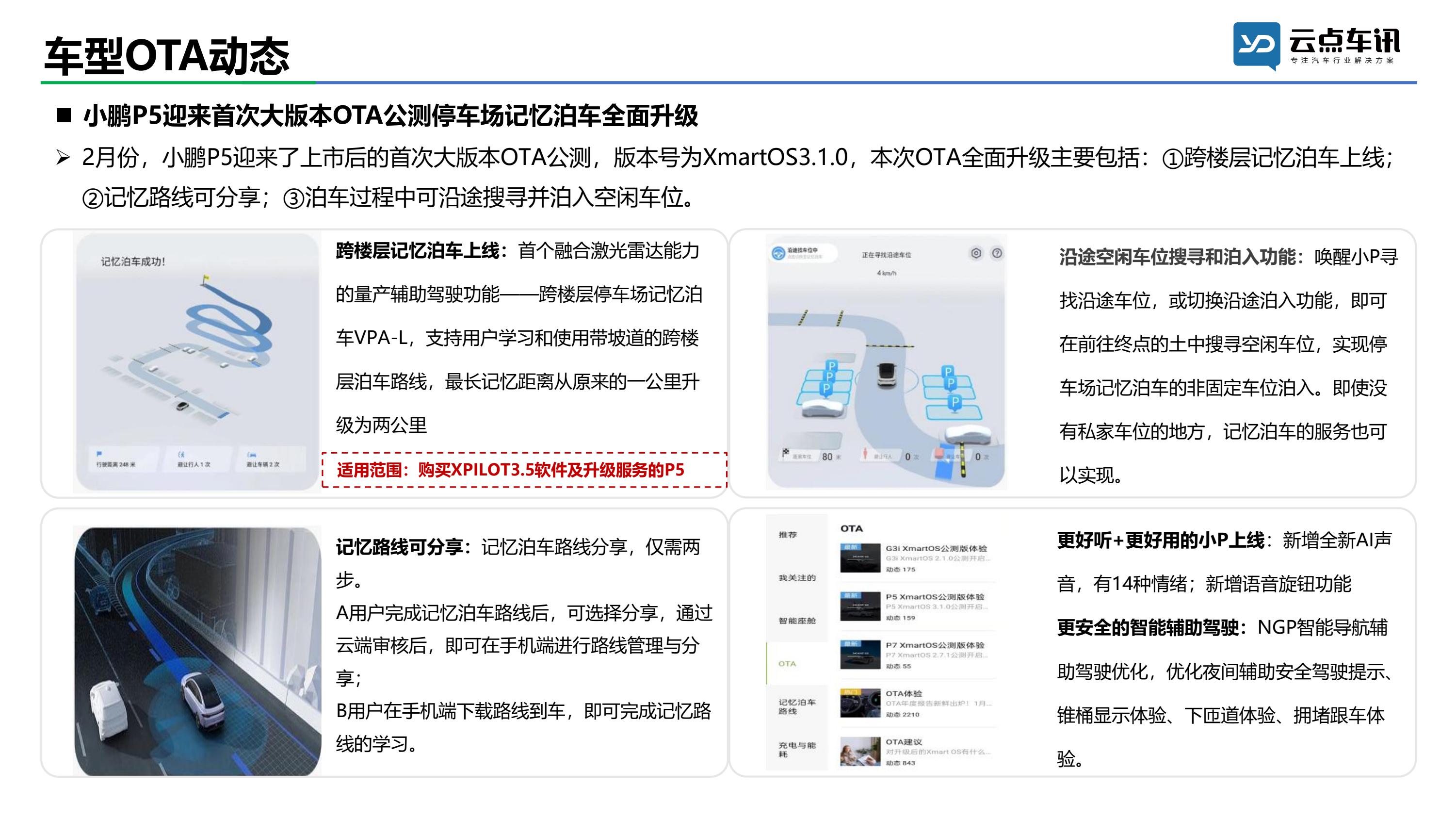
Task: Select the 智能座舱 sidebar tab
Action: [797, 621]
